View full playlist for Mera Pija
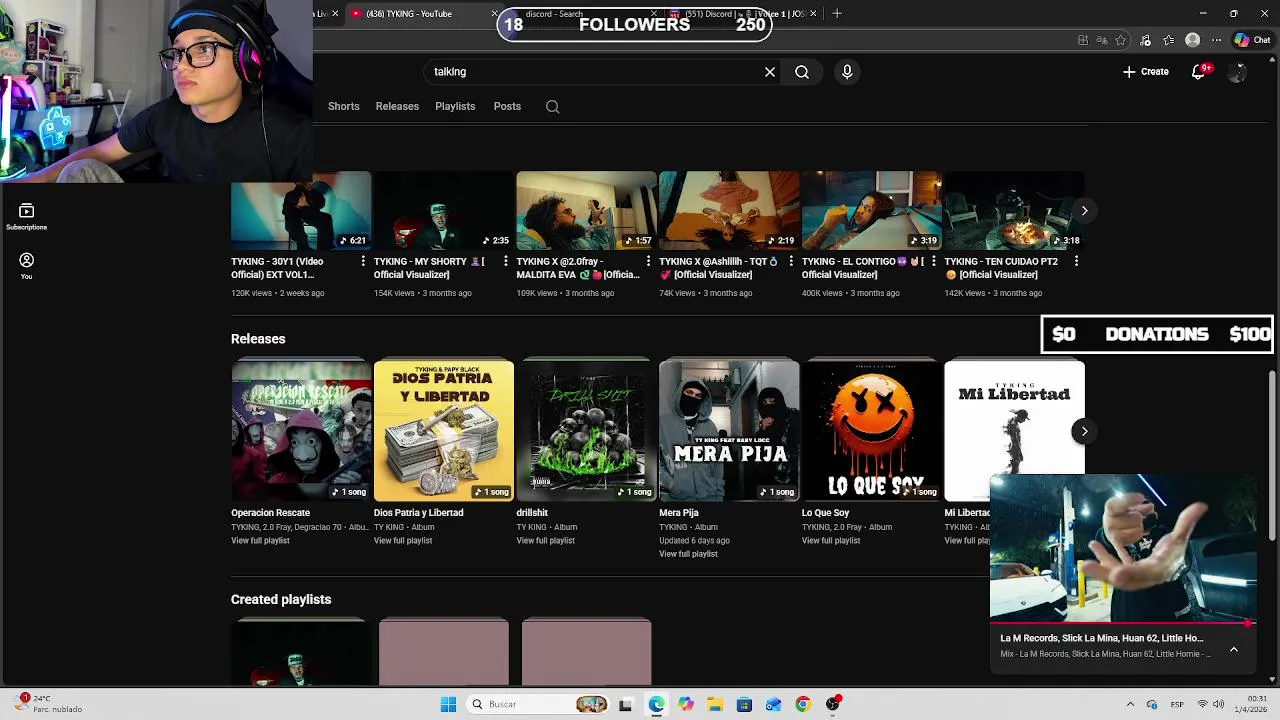The width and height of the screenshot is (1280, 720). pos(688,554)
